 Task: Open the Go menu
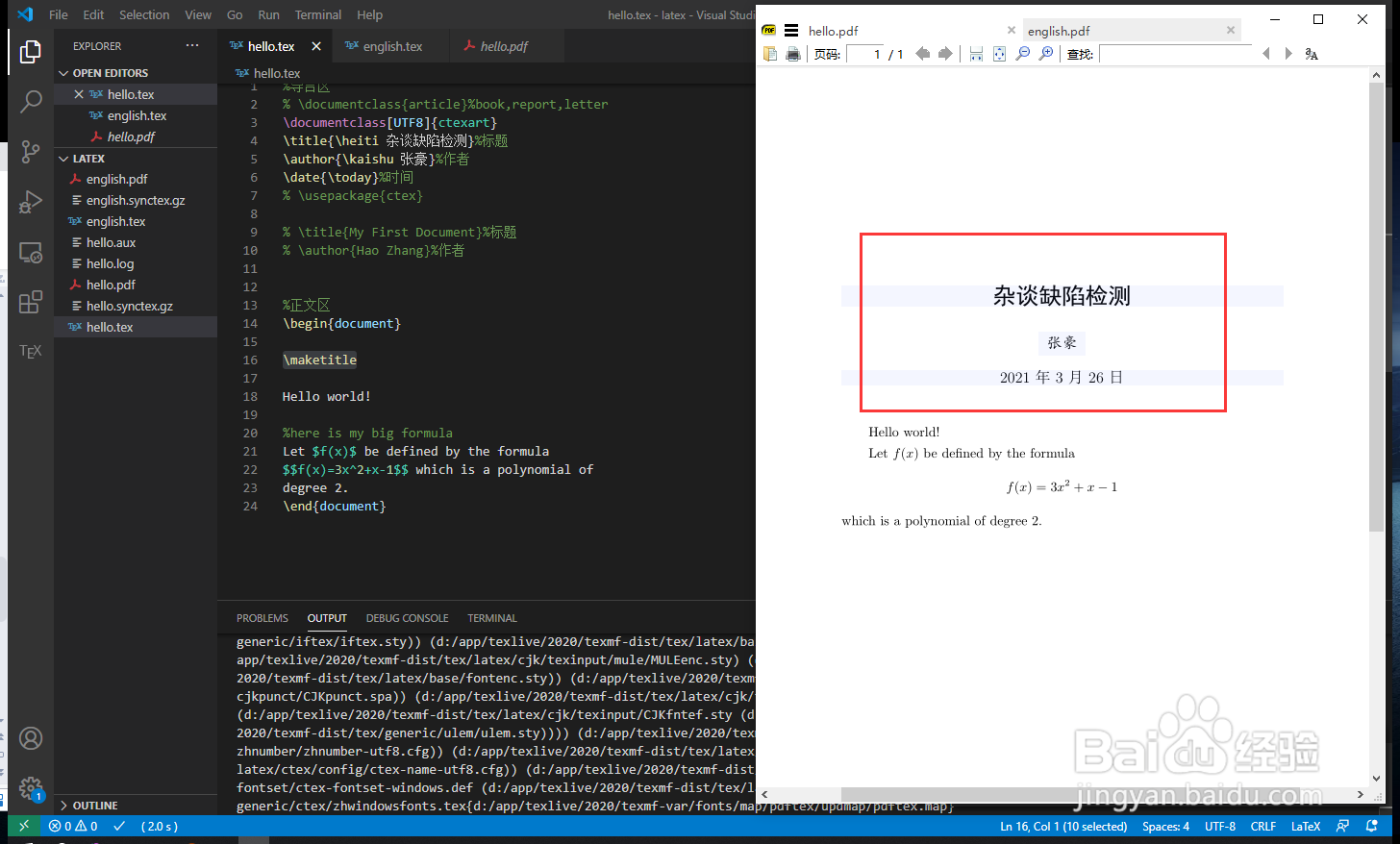pyautogui.click(x=235, y=14)
